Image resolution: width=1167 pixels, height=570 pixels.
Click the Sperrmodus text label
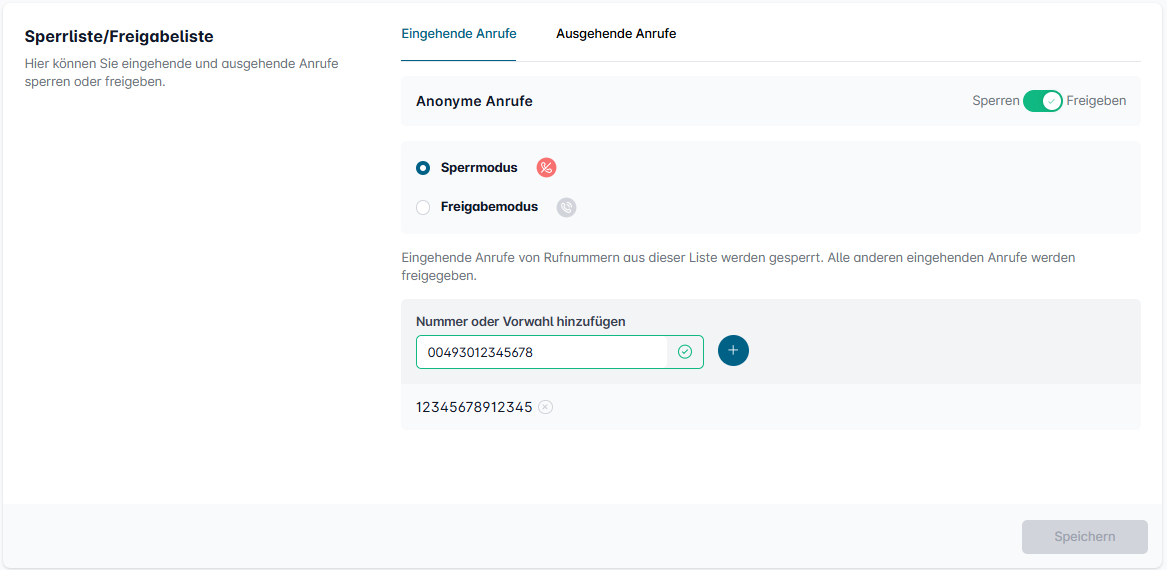pyautogui.click(x=479, y=168)
